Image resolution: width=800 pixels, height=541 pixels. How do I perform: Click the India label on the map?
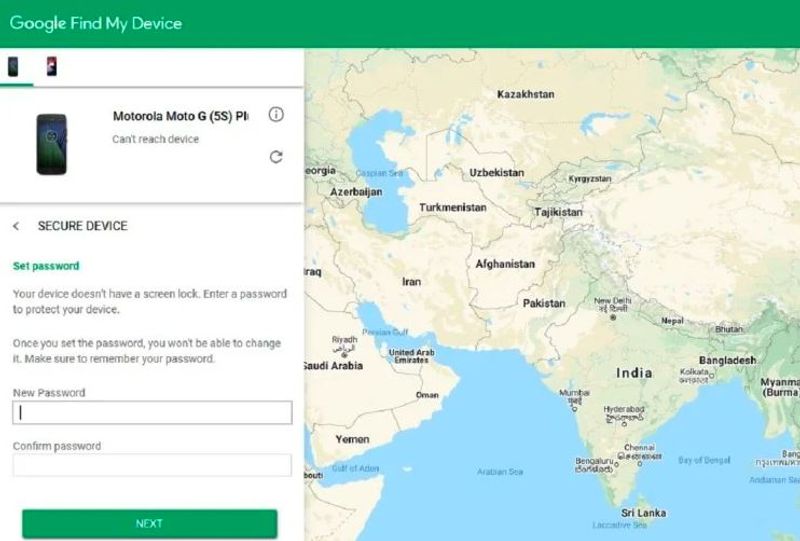pos(634,373)
